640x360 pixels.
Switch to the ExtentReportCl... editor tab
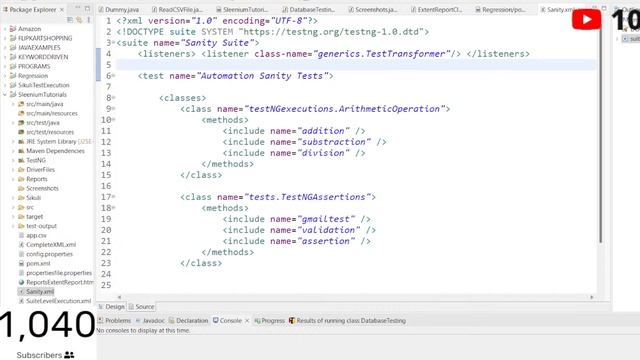436,9
